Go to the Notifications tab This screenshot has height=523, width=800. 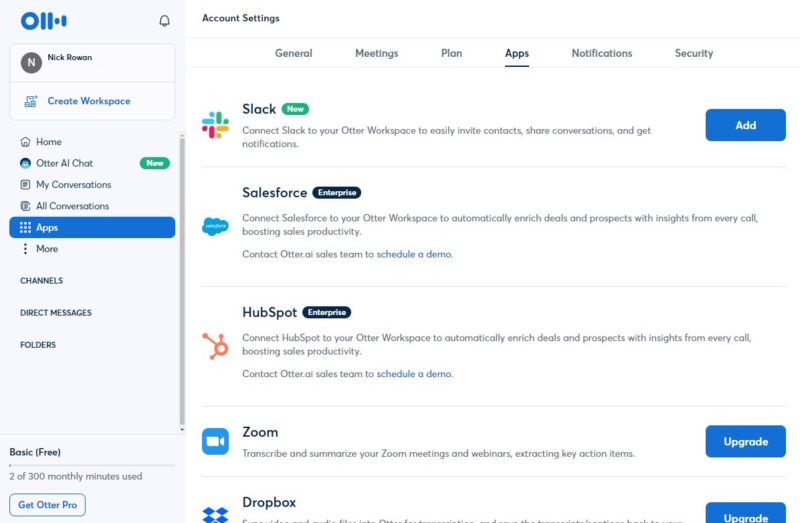point(602,53)
